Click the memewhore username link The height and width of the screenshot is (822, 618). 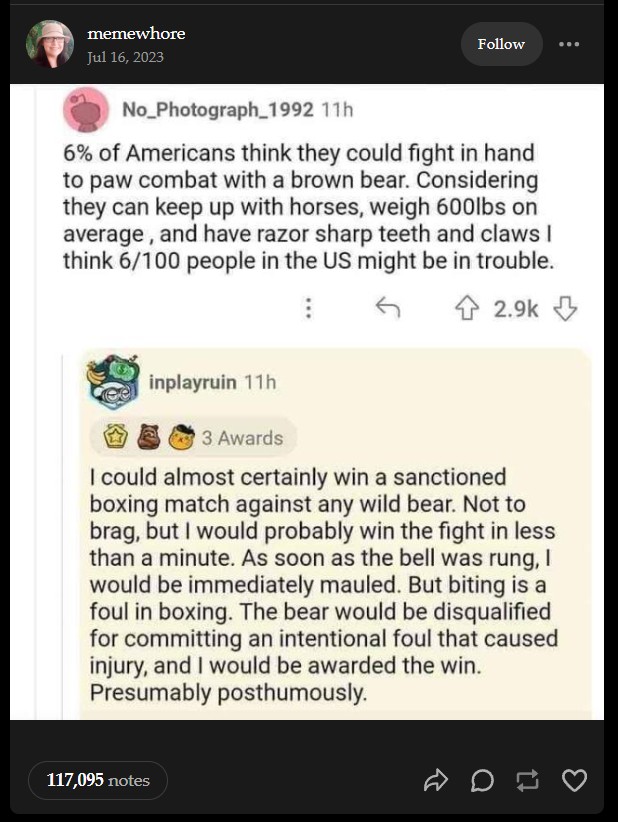tap(136, 34)
